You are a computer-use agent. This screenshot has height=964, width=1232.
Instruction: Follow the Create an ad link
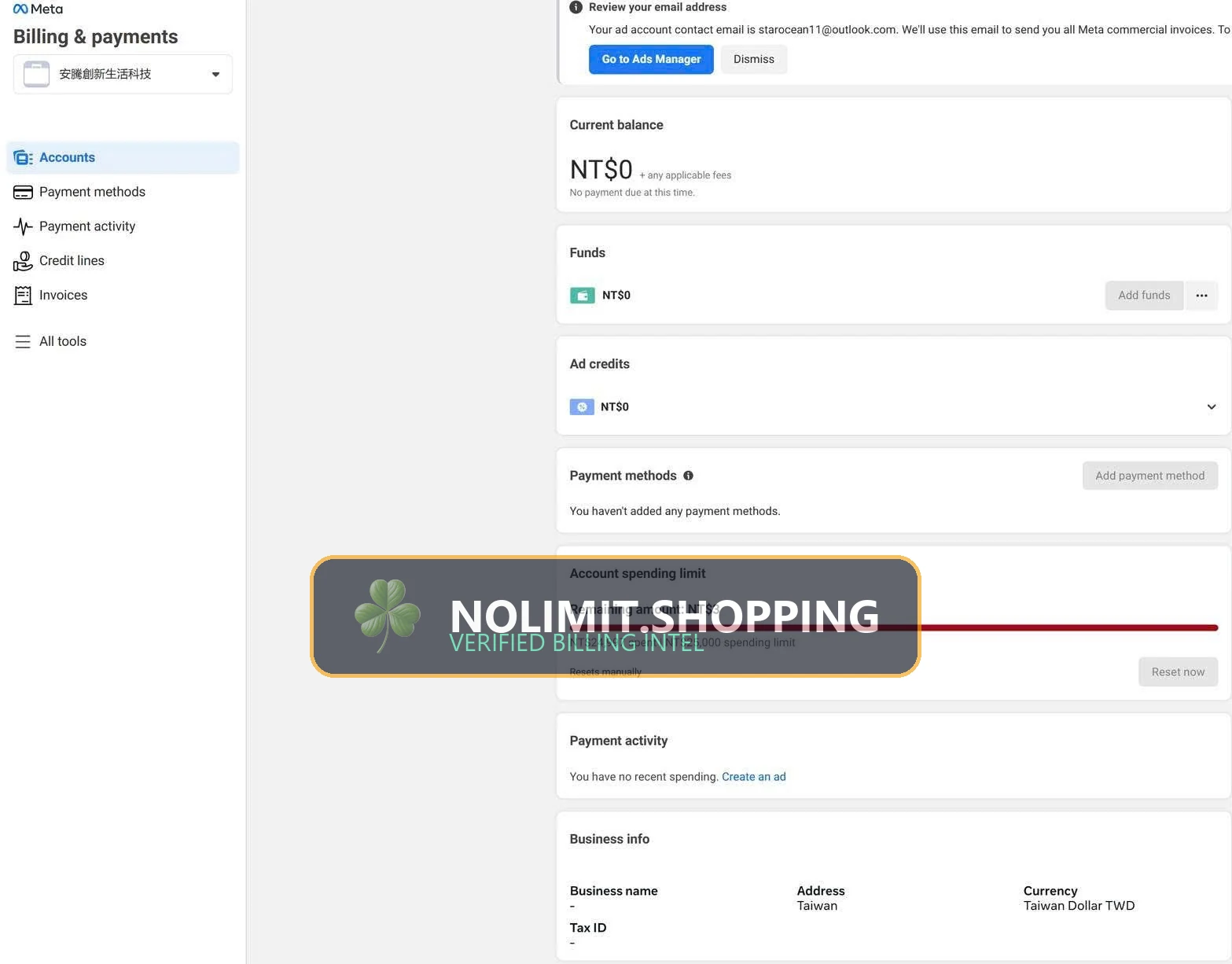pyautogui.click(x=754, y=777)
